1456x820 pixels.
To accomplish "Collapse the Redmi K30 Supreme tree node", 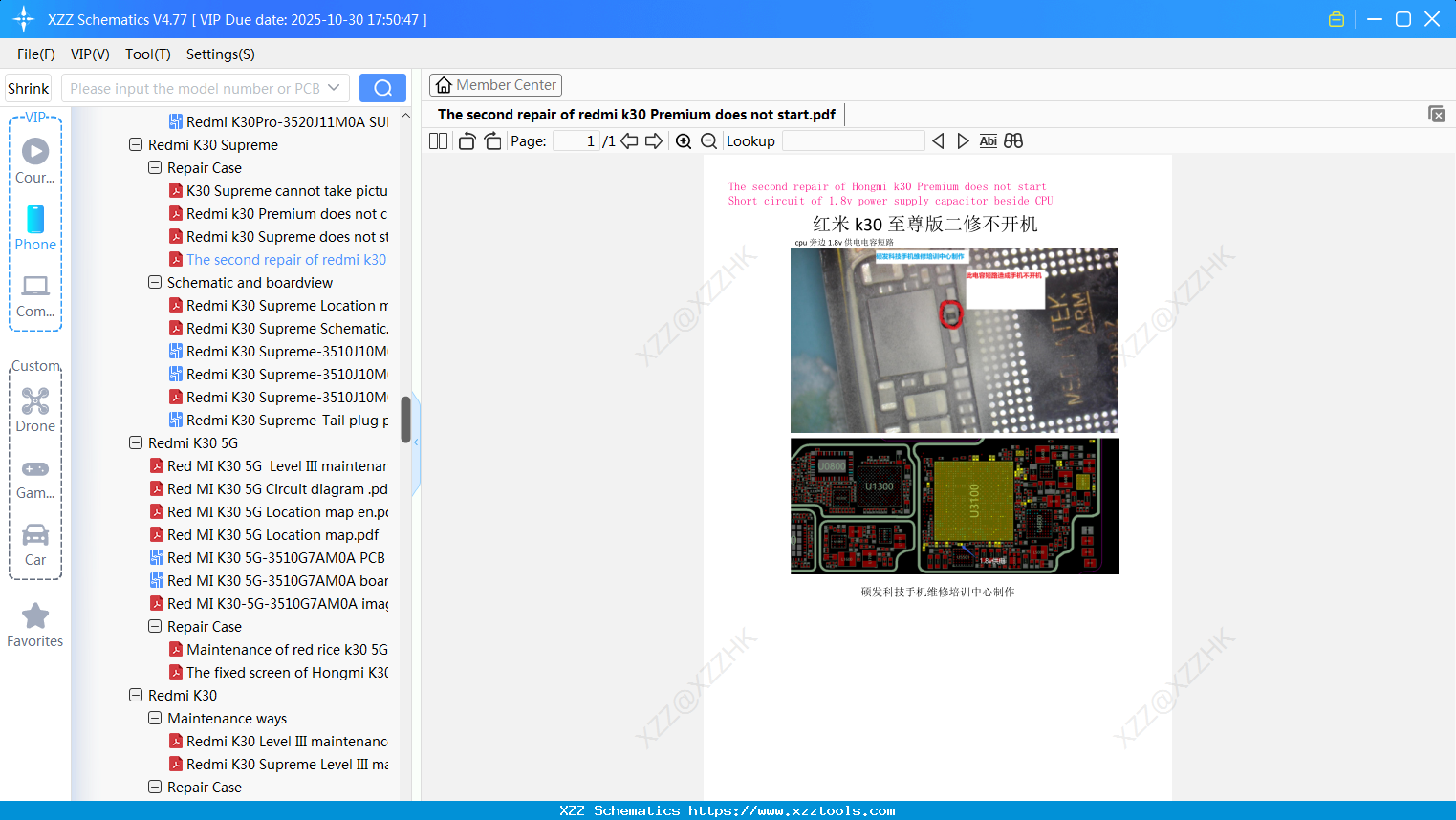I will tap(136, 144).
